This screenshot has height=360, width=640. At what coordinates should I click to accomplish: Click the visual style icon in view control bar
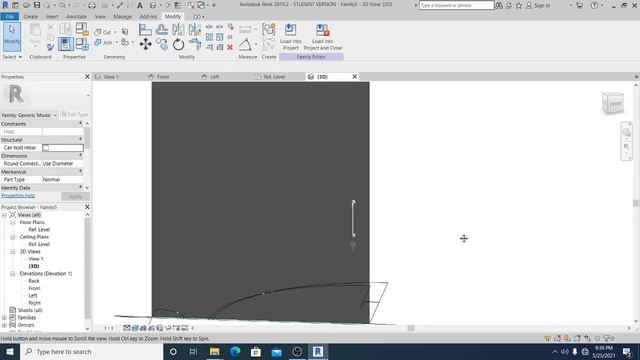coord(135,328)
